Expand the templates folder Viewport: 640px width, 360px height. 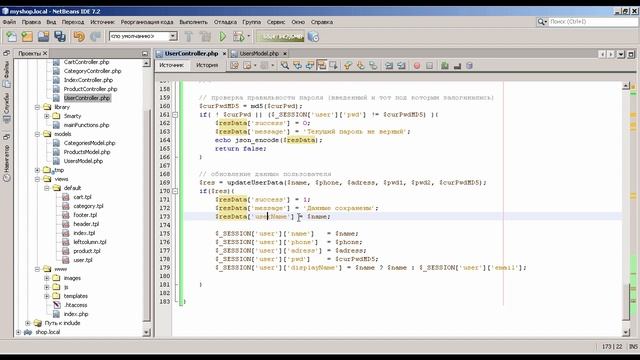pos(47,296)
